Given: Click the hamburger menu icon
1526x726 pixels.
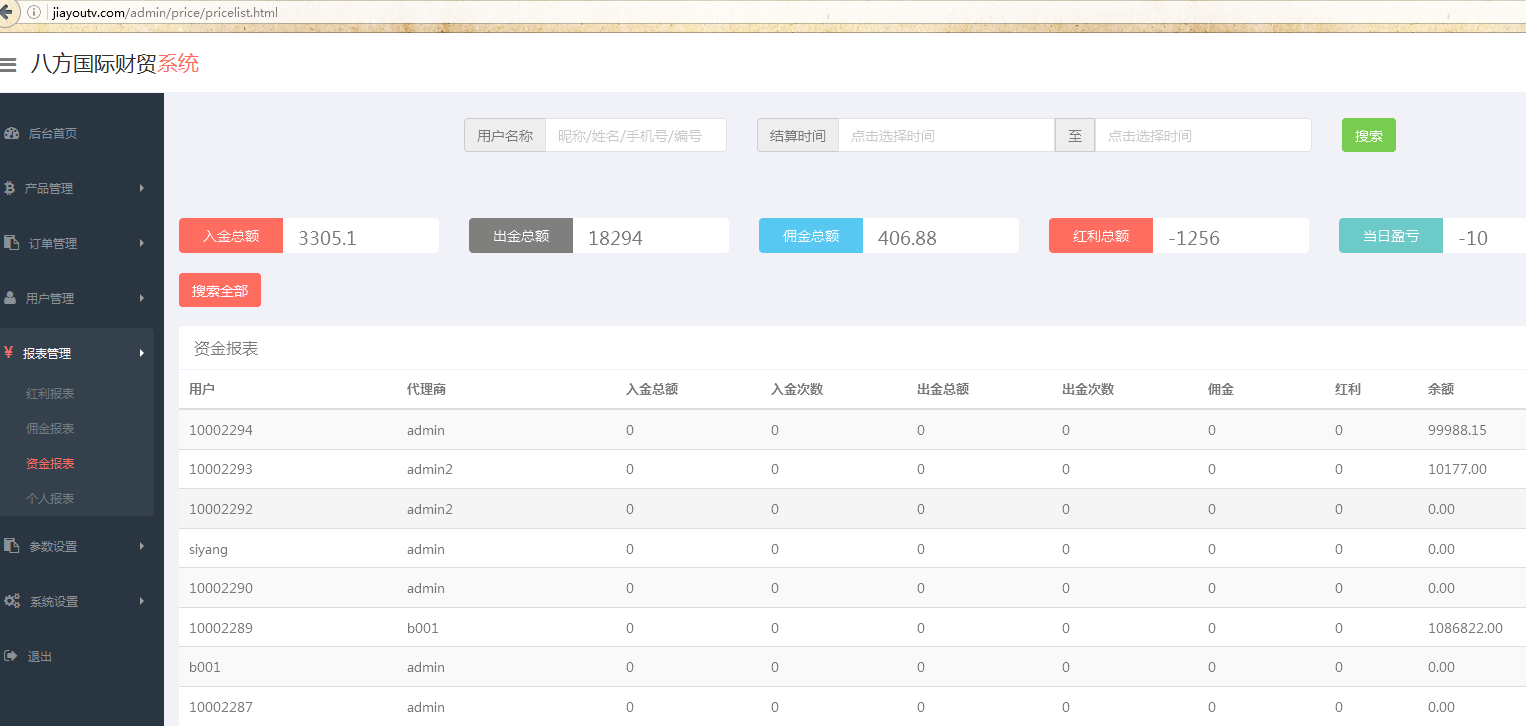Looking at the screenshot, I should coord(8,65).
